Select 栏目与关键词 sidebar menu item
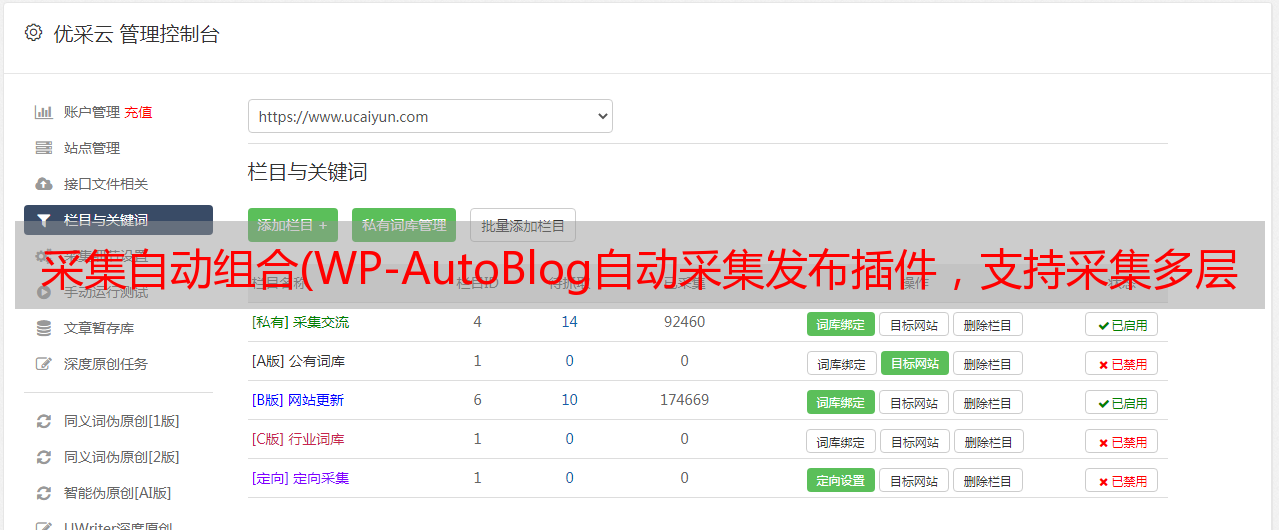1279x530 pixels. click(118, 220)
